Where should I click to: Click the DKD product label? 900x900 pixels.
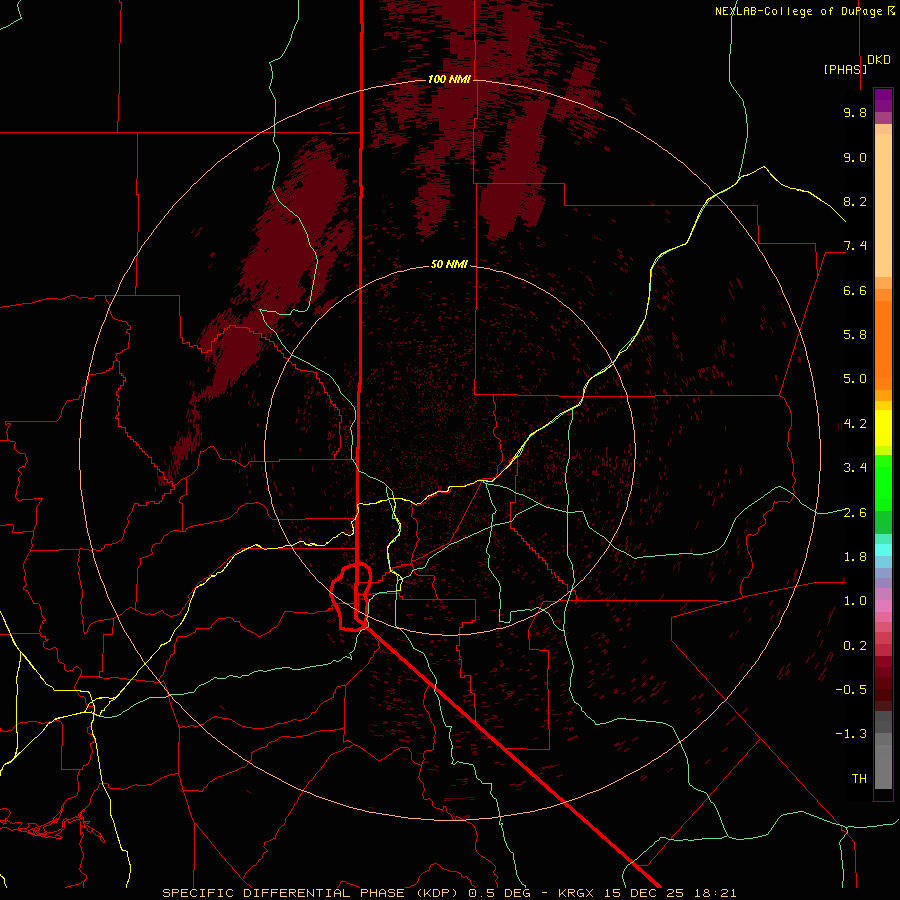pyautogui.click(x=879, y=60)
